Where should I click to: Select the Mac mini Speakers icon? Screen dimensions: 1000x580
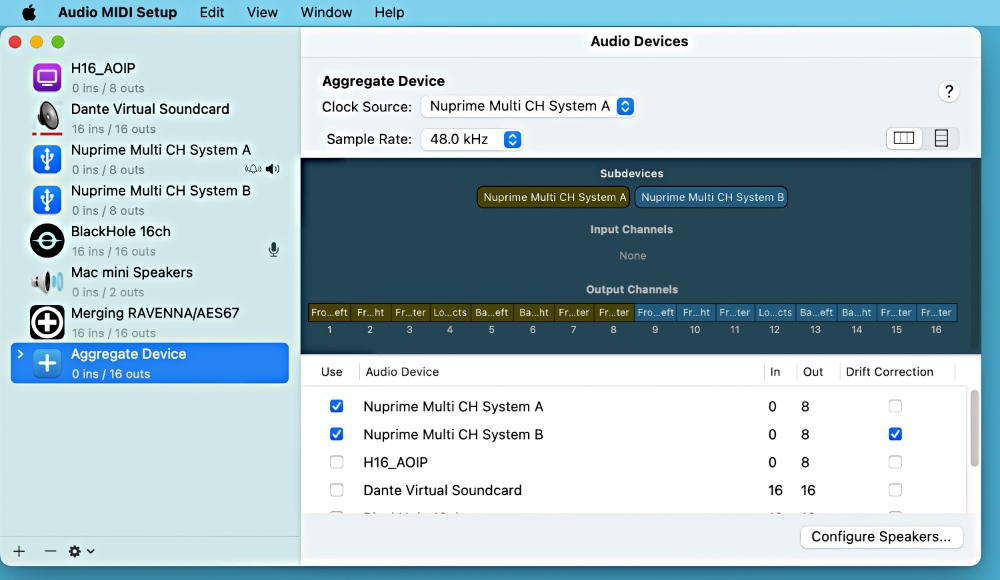point(47,282)
